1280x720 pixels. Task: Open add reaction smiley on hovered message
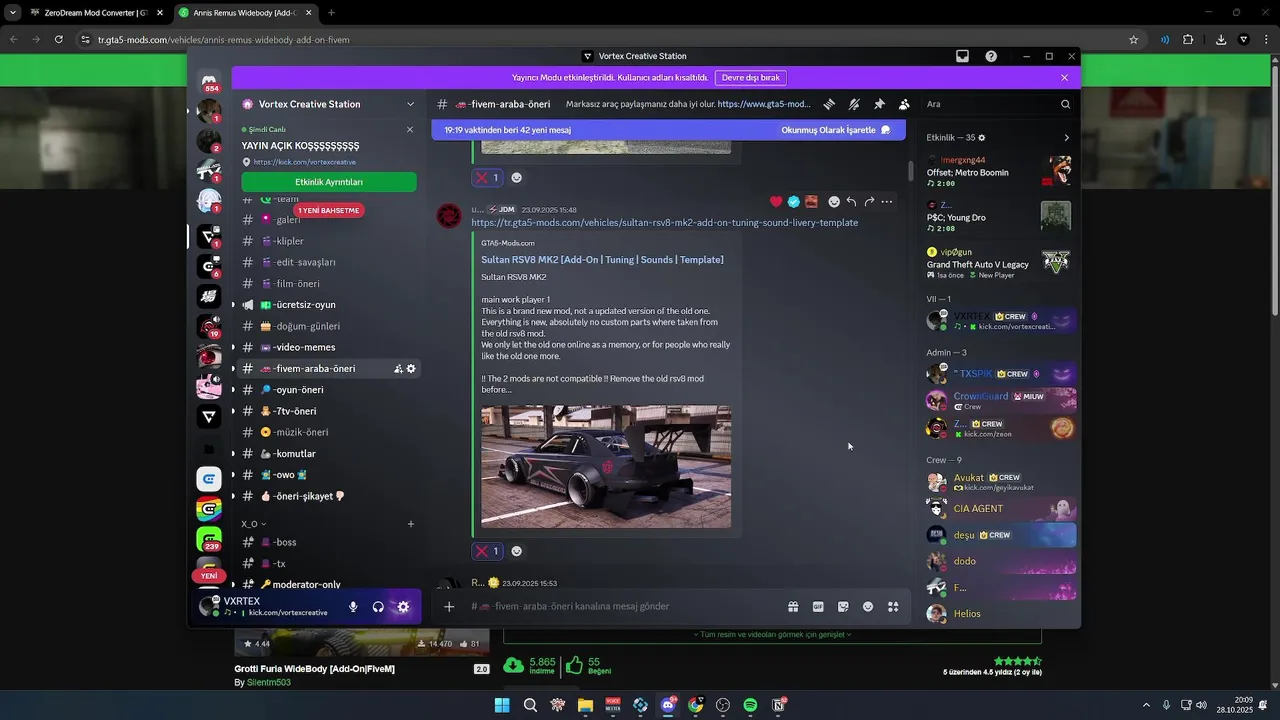(x=834, y=202)
